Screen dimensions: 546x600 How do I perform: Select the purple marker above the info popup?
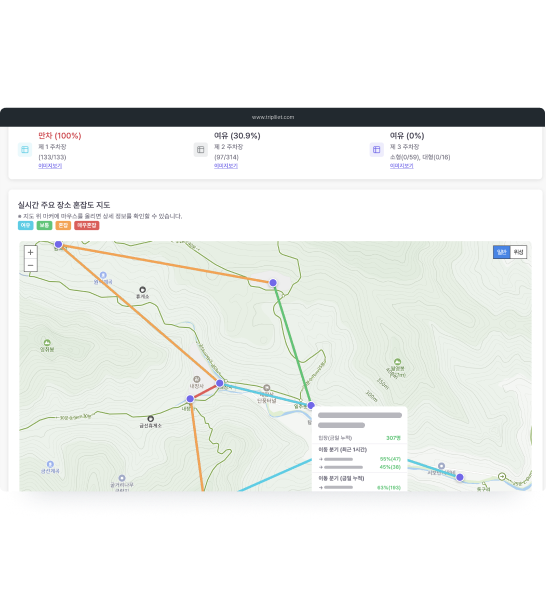311,405
